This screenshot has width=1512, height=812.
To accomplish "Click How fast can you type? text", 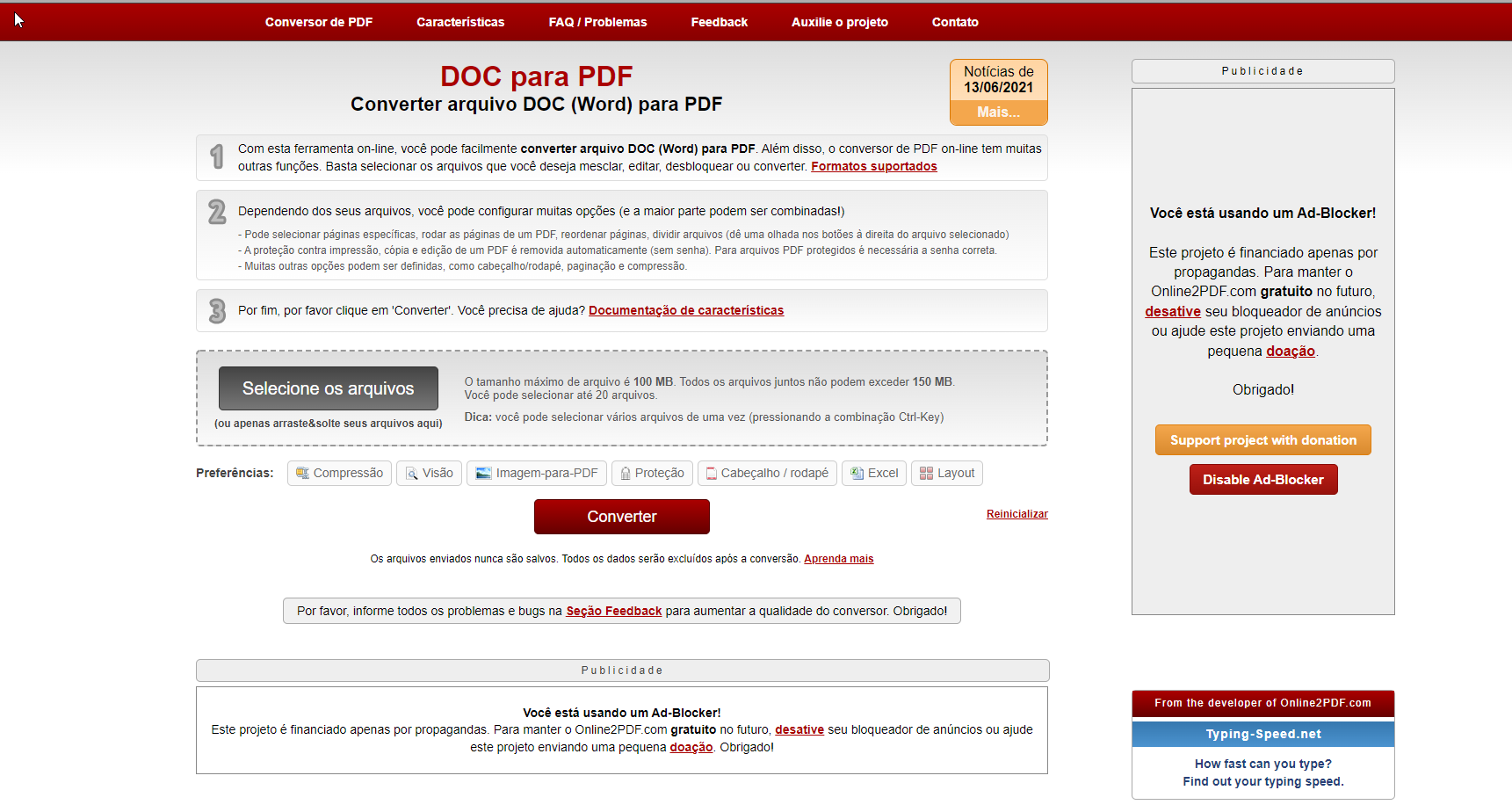I will point(1263,764).
